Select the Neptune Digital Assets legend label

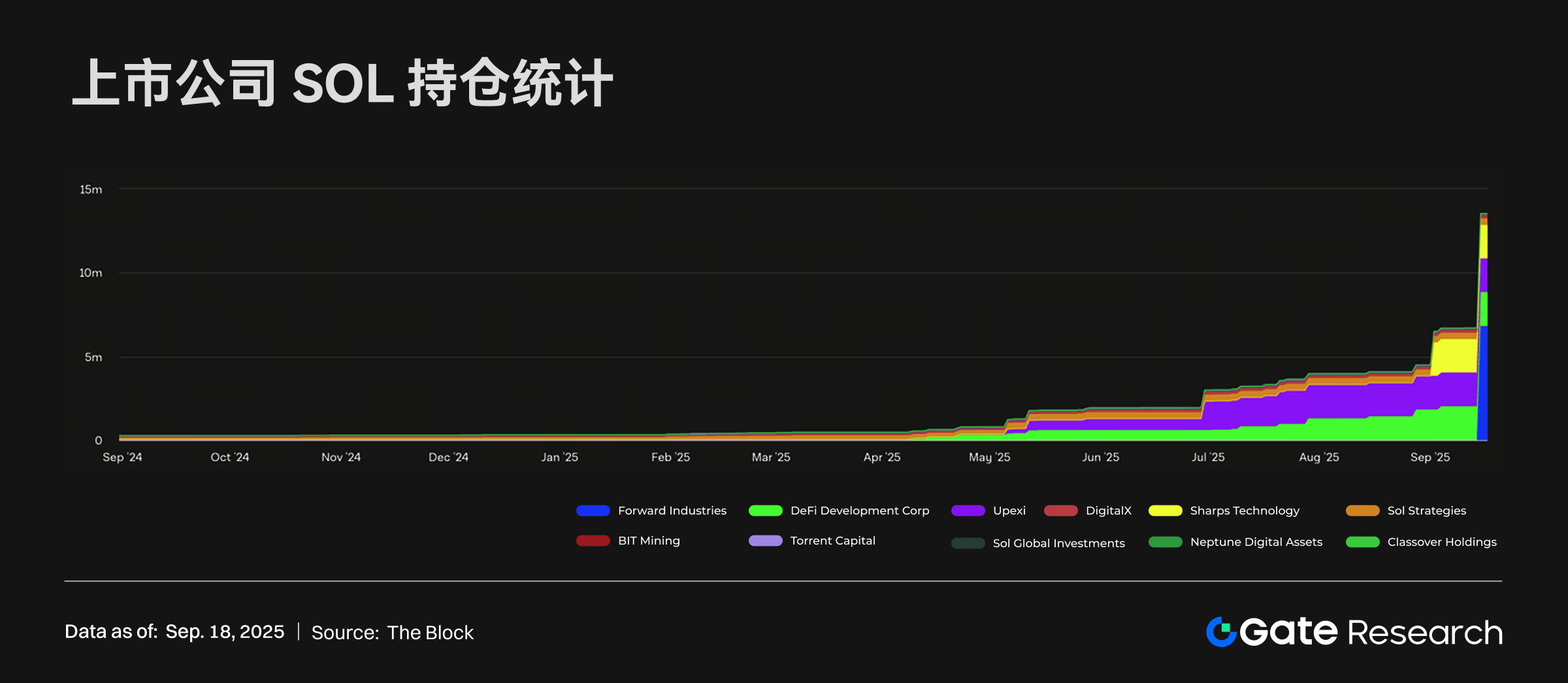point(1256,542)
